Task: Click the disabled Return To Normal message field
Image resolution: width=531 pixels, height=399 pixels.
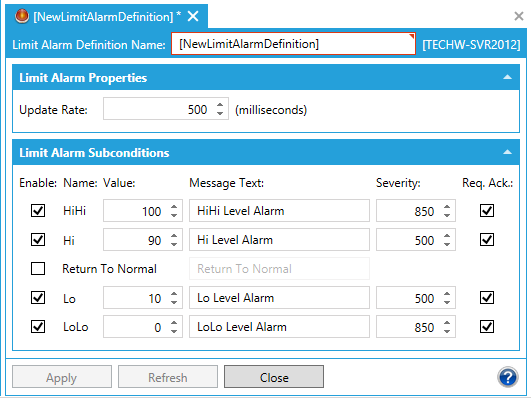Action: pos(279,269)
